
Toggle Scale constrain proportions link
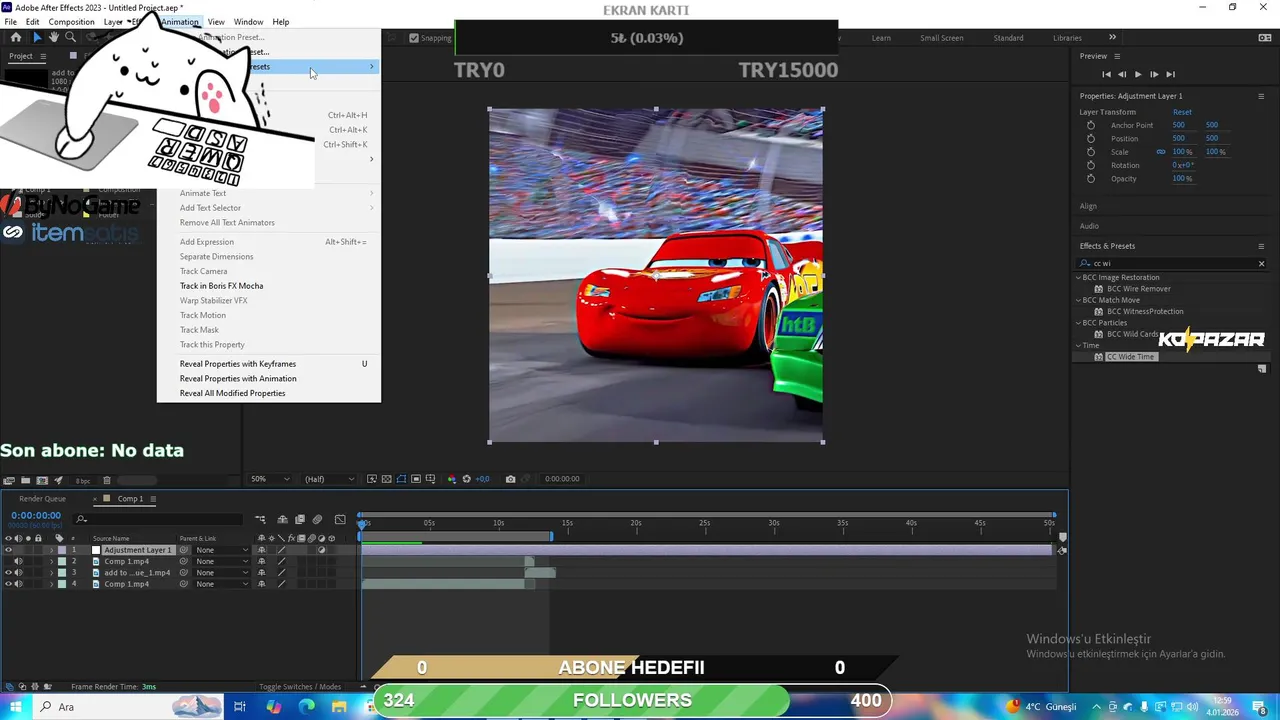1161,152
